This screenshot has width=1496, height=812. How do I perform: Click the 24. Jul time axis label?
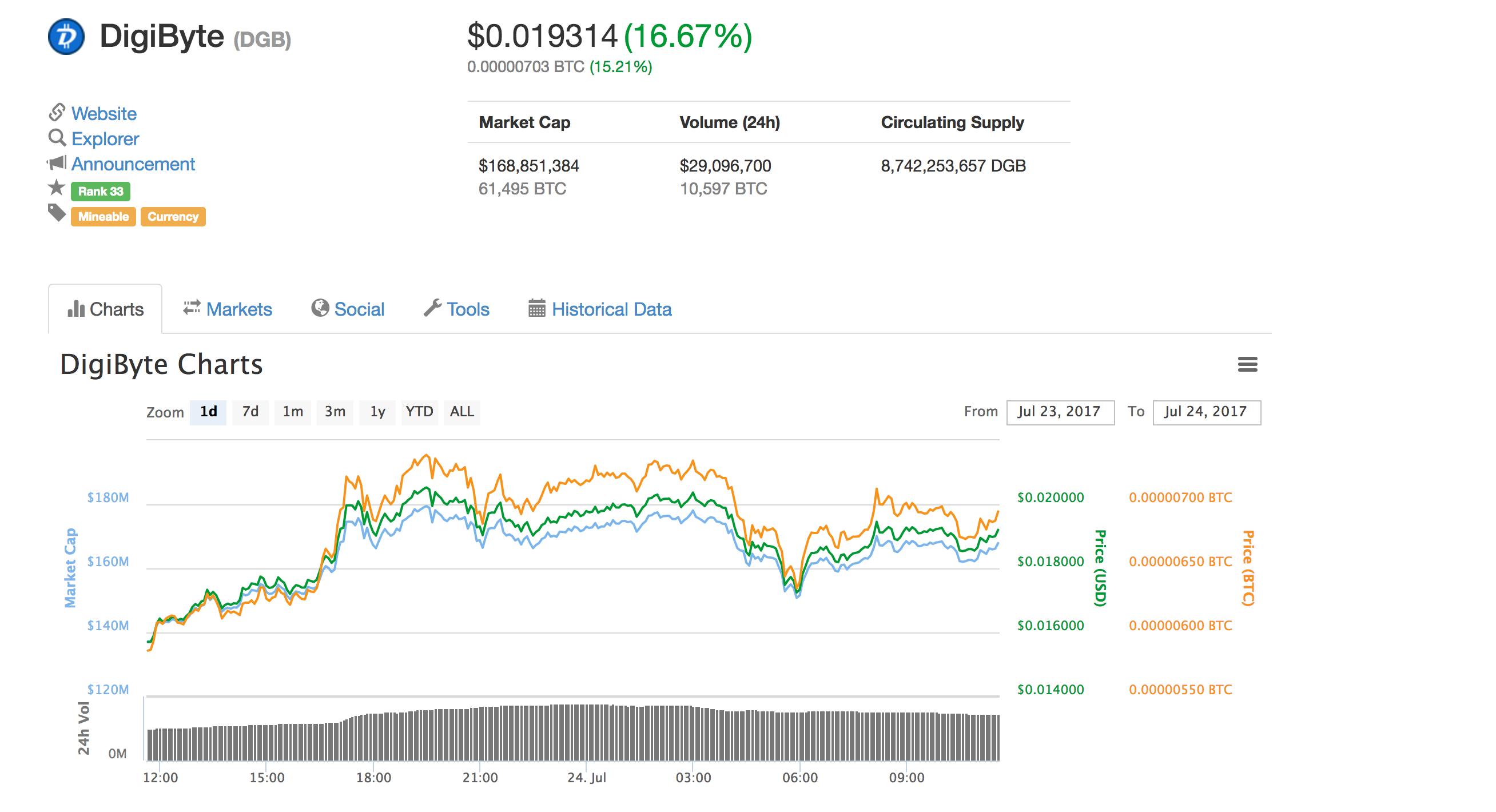pos(587,778)
